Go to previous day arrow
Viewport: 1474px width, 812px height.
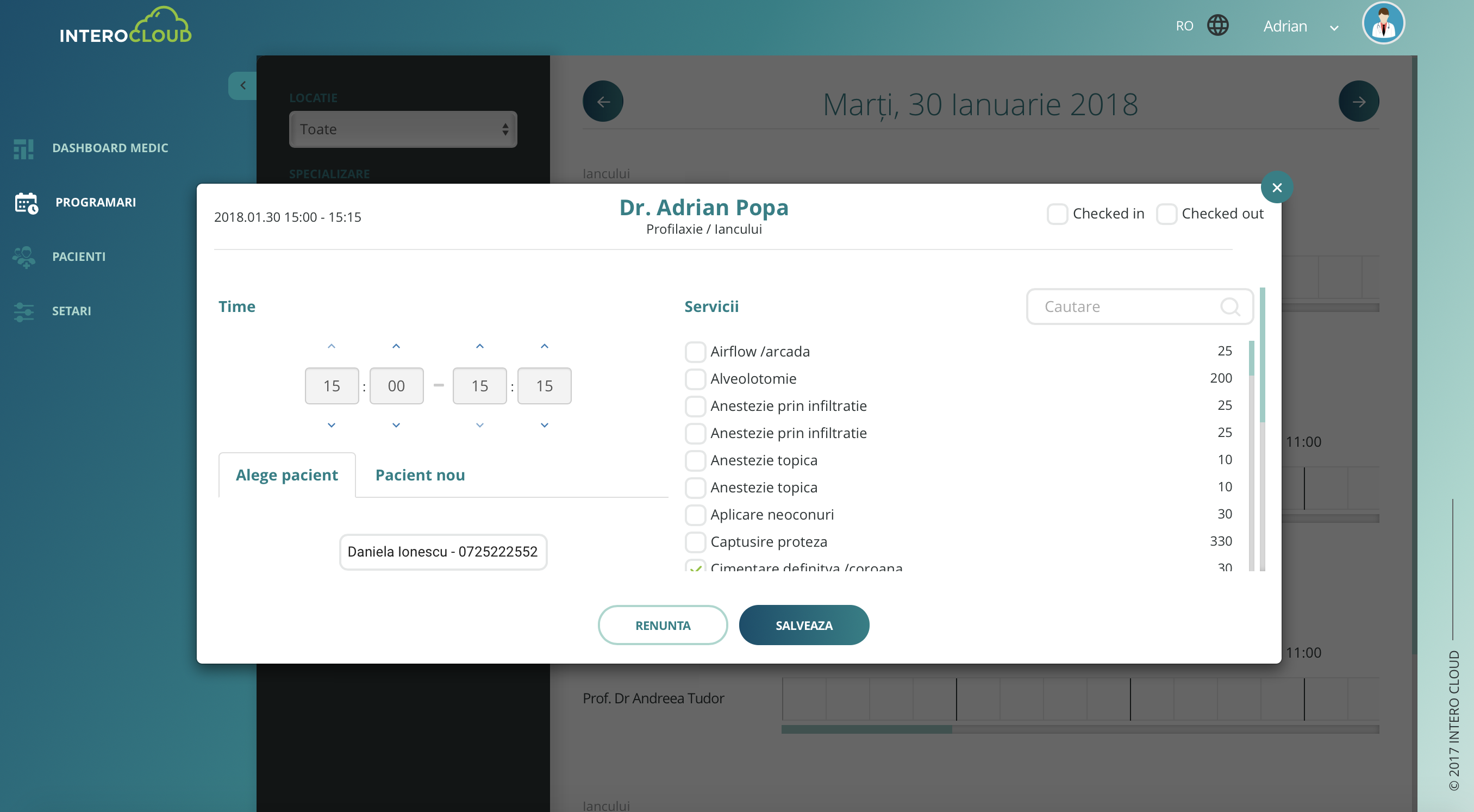point(603,101)
